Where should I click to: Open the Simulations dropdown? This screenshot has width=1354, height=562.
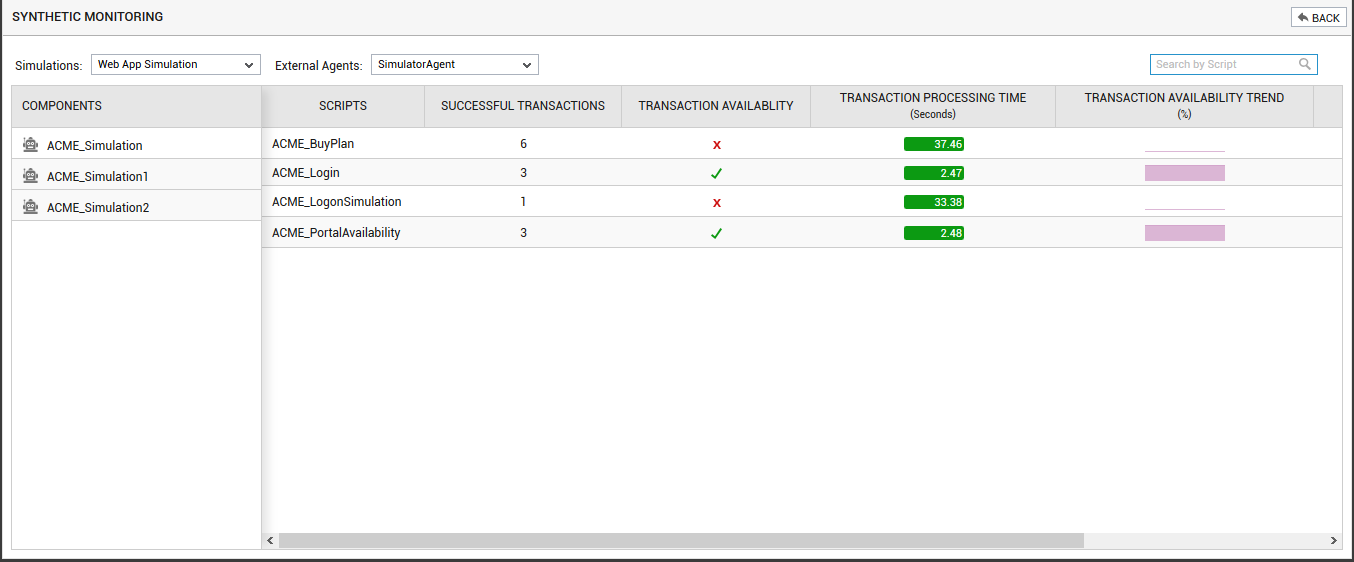[176, 64]
